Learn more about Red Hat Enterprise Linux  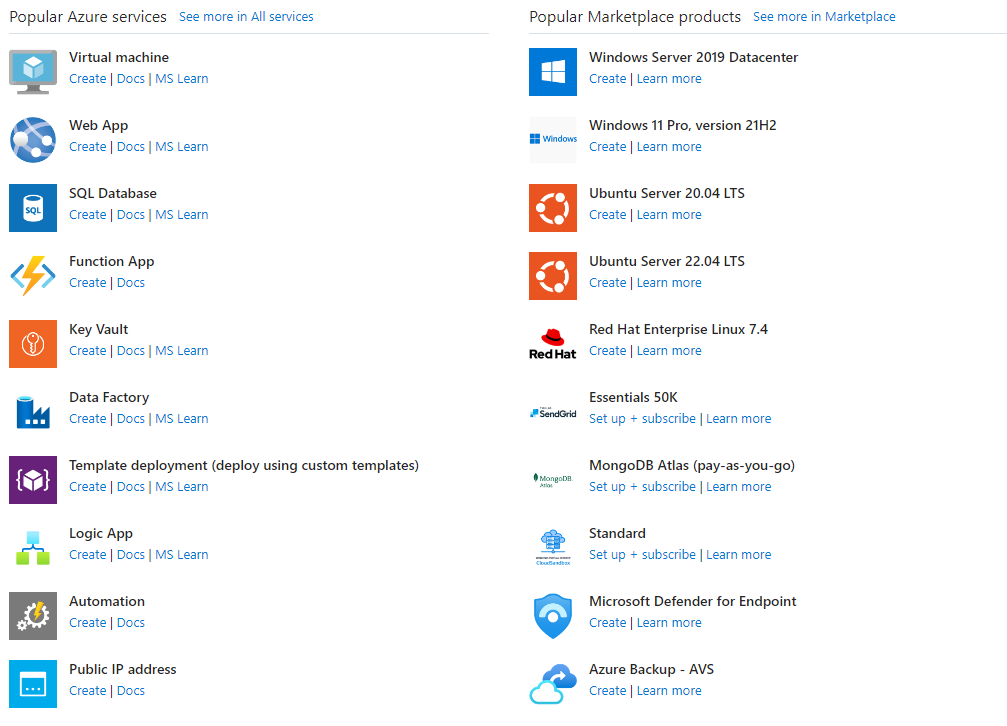(x=669, y=351)
